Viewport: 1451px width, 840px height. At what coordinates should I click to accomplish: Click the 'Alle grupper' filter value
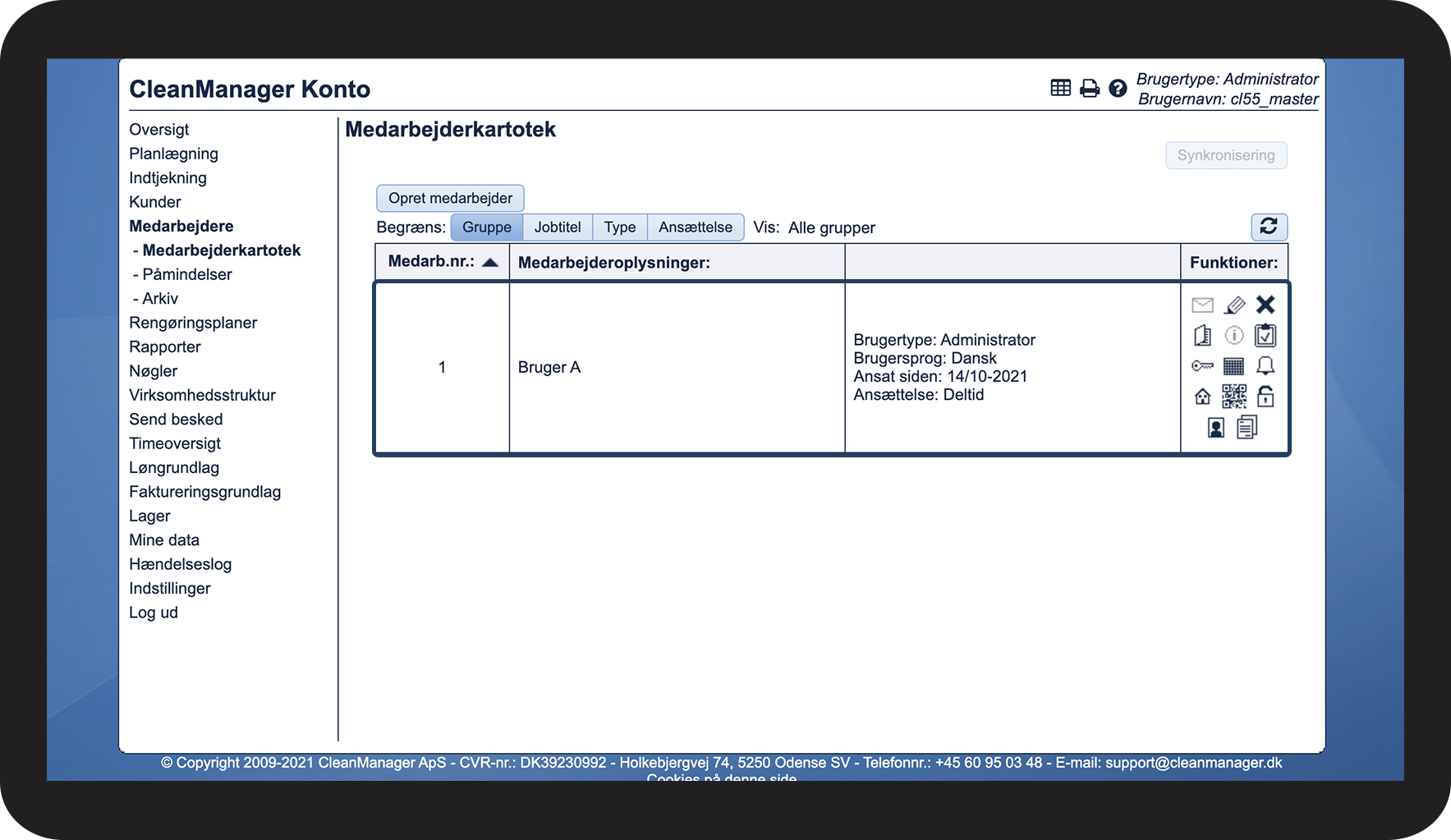pyautogui.click(x=832, y=227)
